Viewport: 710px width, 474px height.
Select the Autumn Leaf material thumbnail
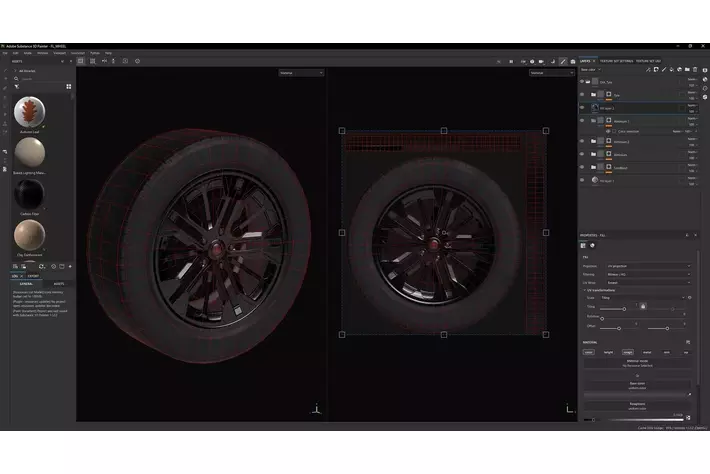point(29,114)
